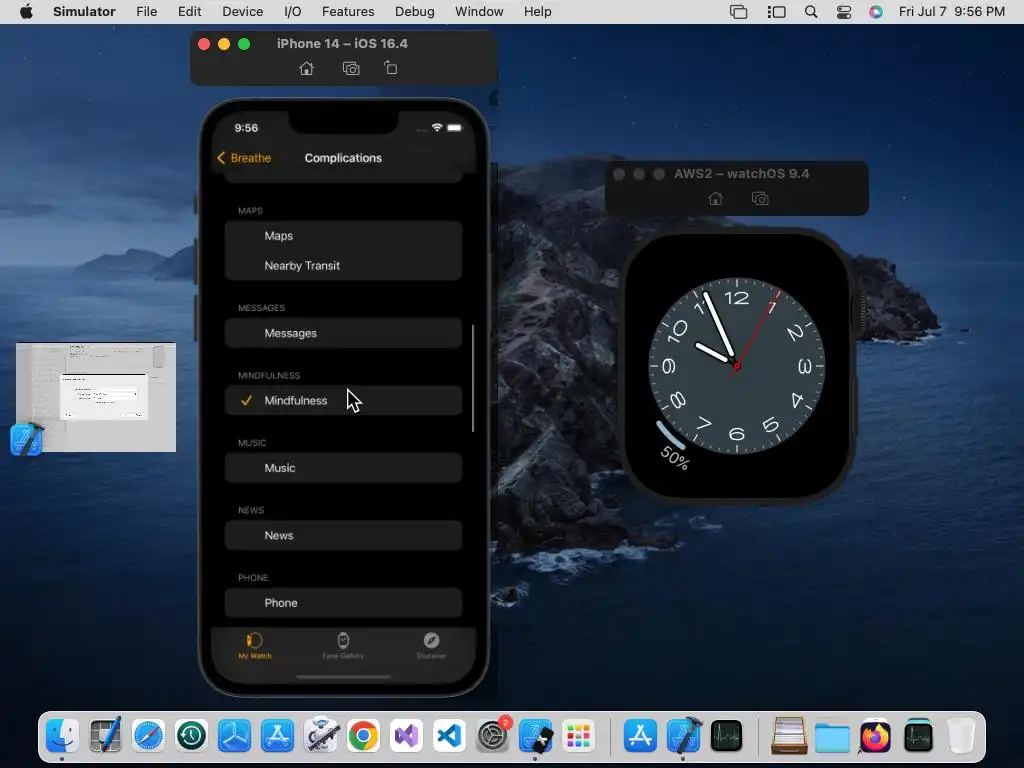Select the Nearby Transit complication
The image size is (1024, 768).
(344, 266)
